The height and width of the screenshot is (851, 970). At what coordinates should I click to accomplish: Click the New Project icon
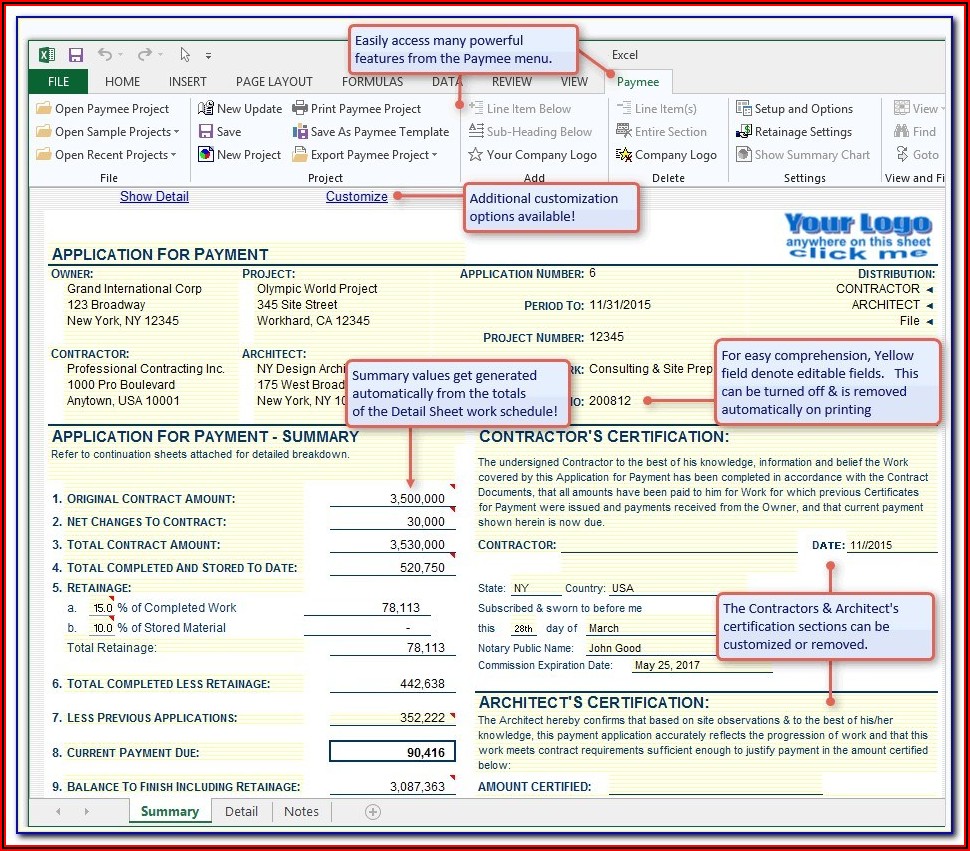coord(206,155)
